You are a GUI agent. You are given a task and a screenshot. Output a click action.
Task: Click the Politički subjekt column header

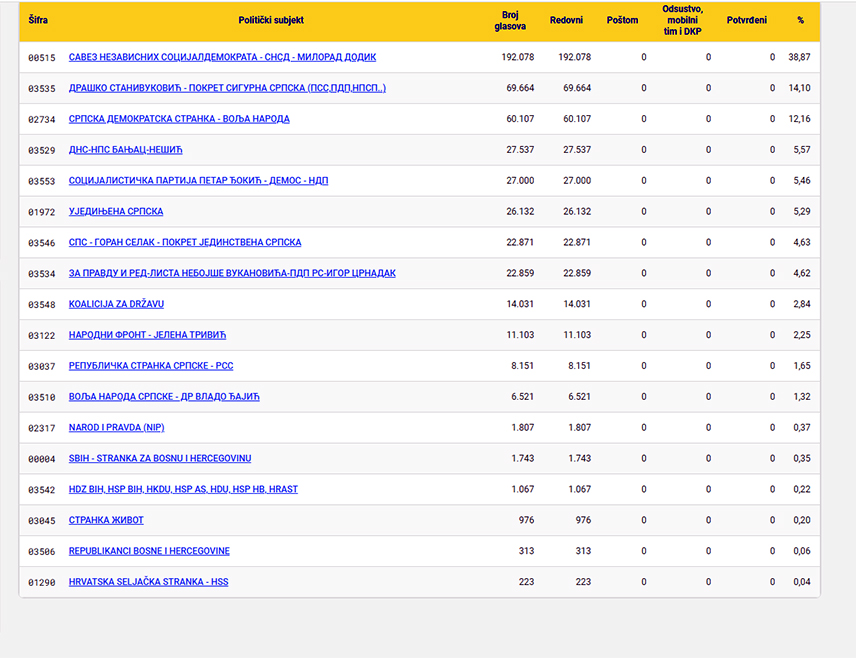point(271,20)
